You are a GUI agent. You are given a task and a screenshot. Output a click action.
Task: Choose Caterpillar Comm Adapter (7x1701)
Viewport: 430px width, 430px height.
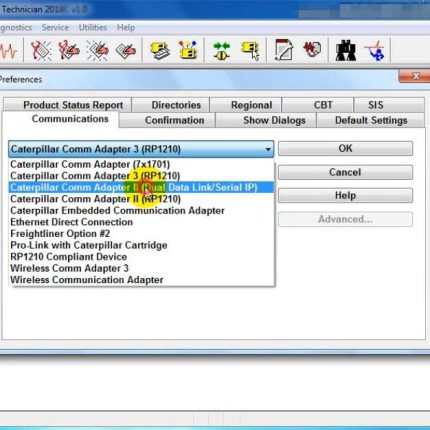pos(141,164)
